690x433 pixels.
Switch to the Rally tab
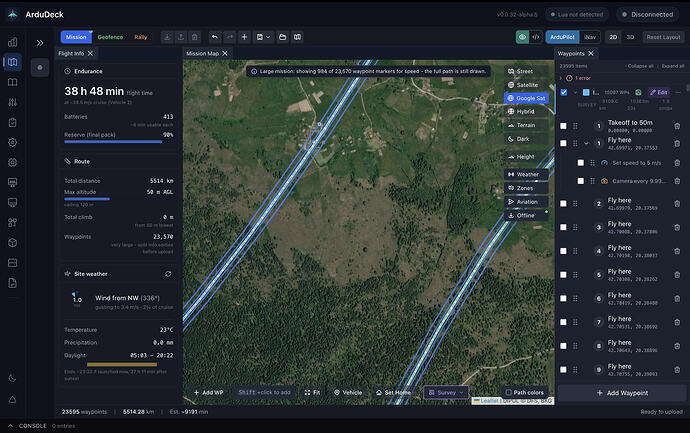141,37
